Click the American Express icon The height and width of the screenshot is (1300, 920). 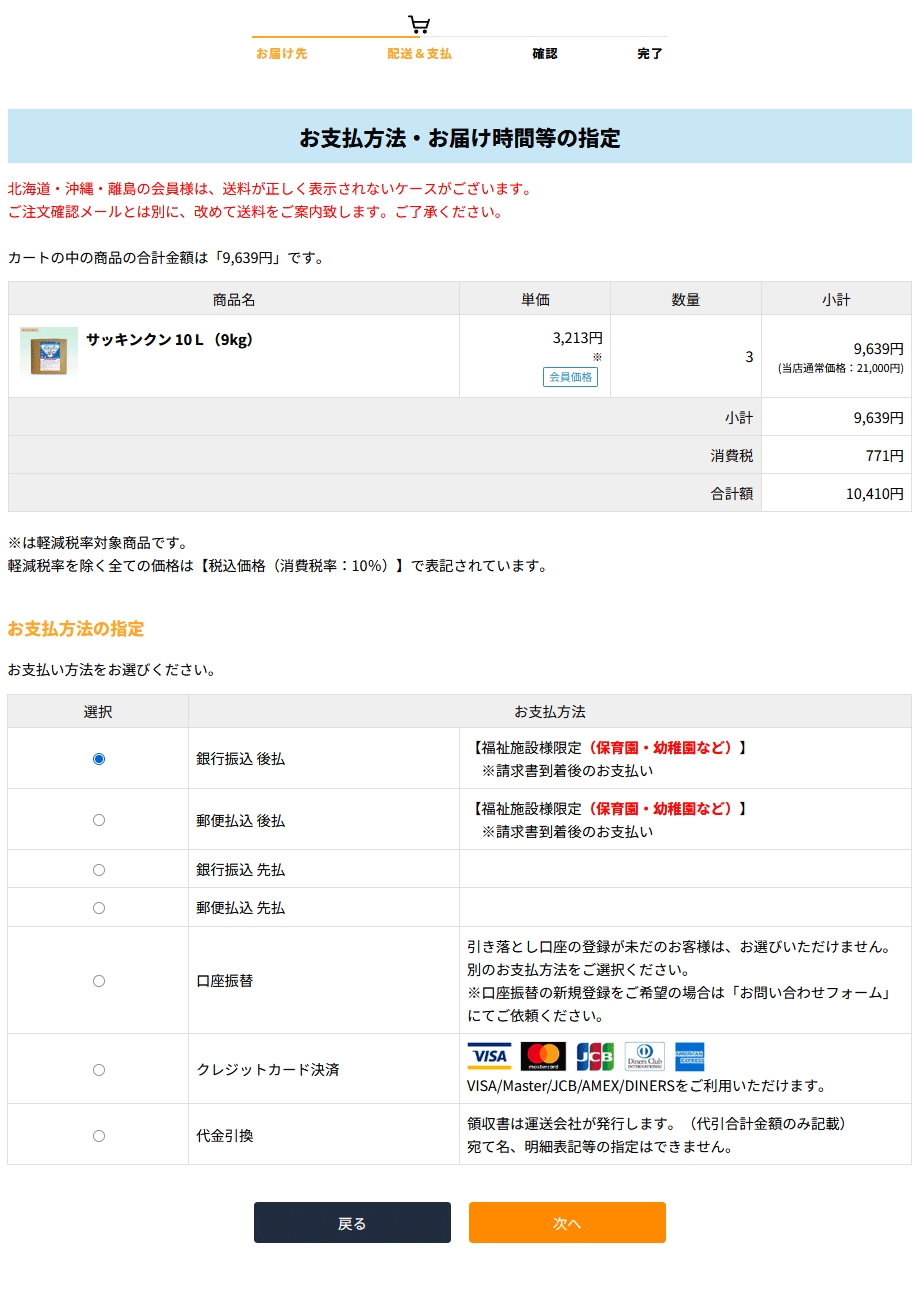[690, 1055]
